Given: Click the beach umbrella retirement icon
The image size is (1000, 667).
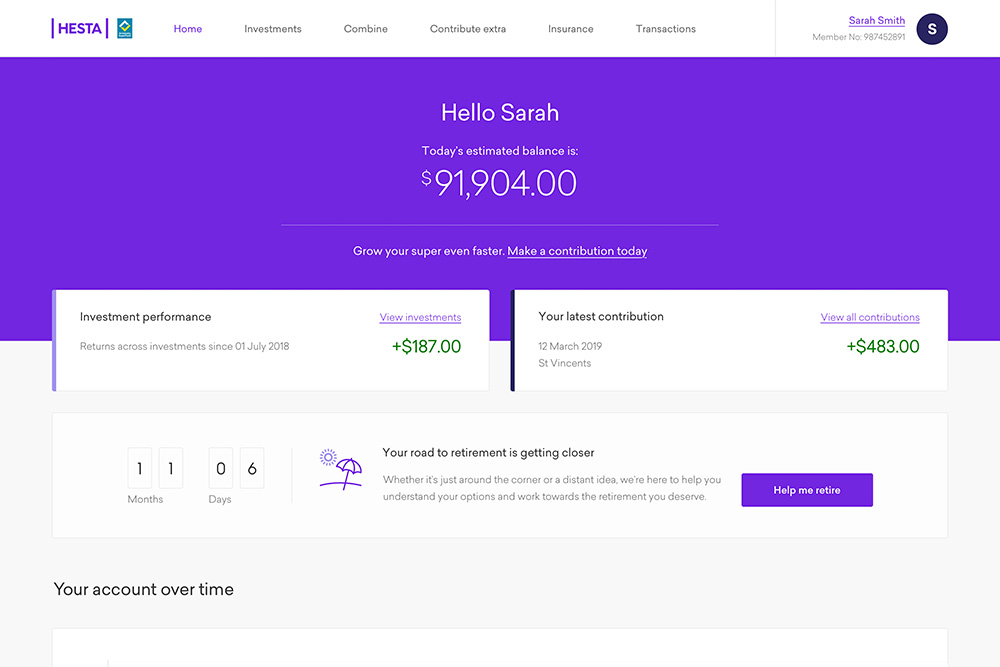Looking at the screenshot, I should pos(340,469).
